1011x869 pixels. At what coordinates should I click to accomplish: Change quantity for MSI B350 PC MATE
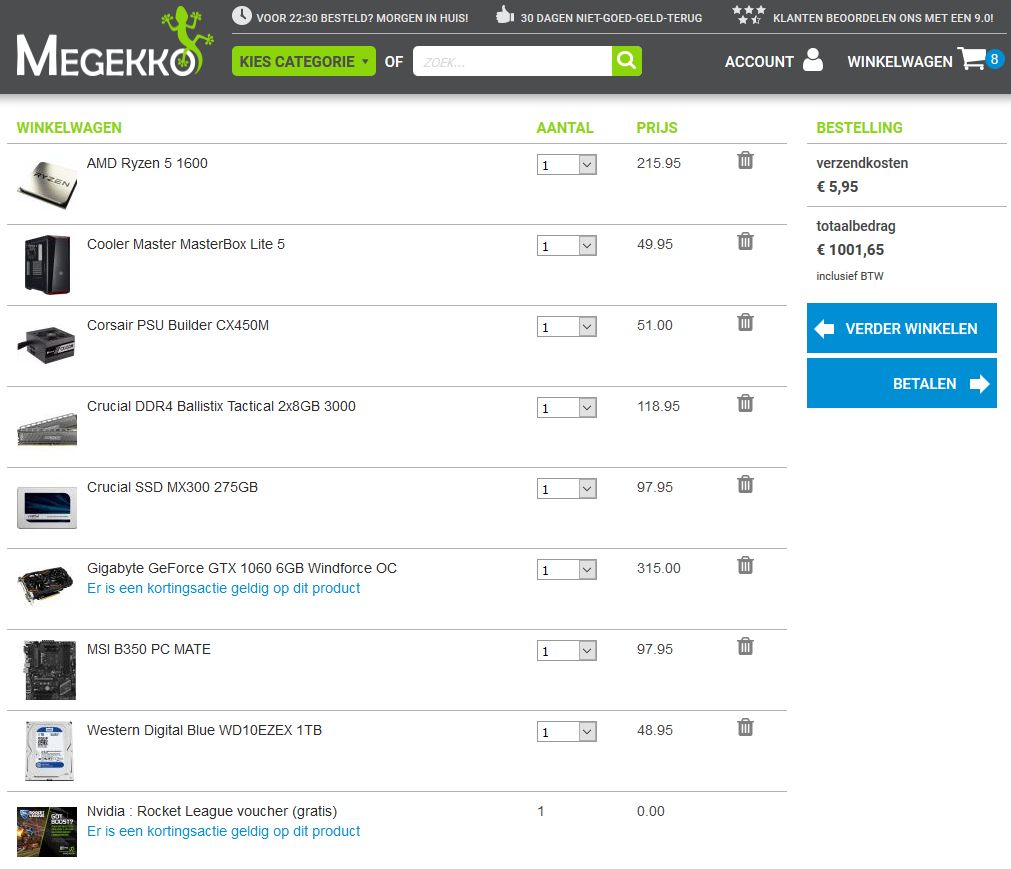567,650
